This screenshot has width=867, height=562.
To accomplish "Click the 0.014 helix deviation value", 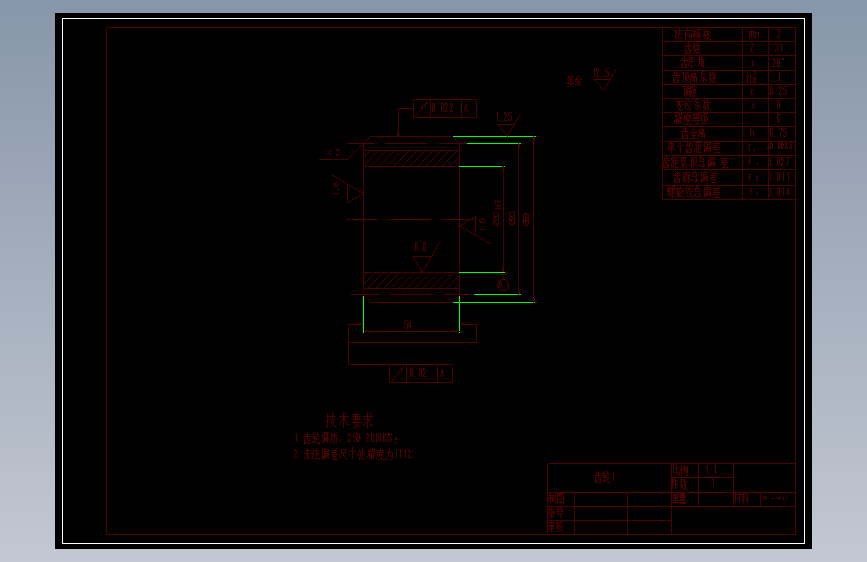I will (780, 191).
